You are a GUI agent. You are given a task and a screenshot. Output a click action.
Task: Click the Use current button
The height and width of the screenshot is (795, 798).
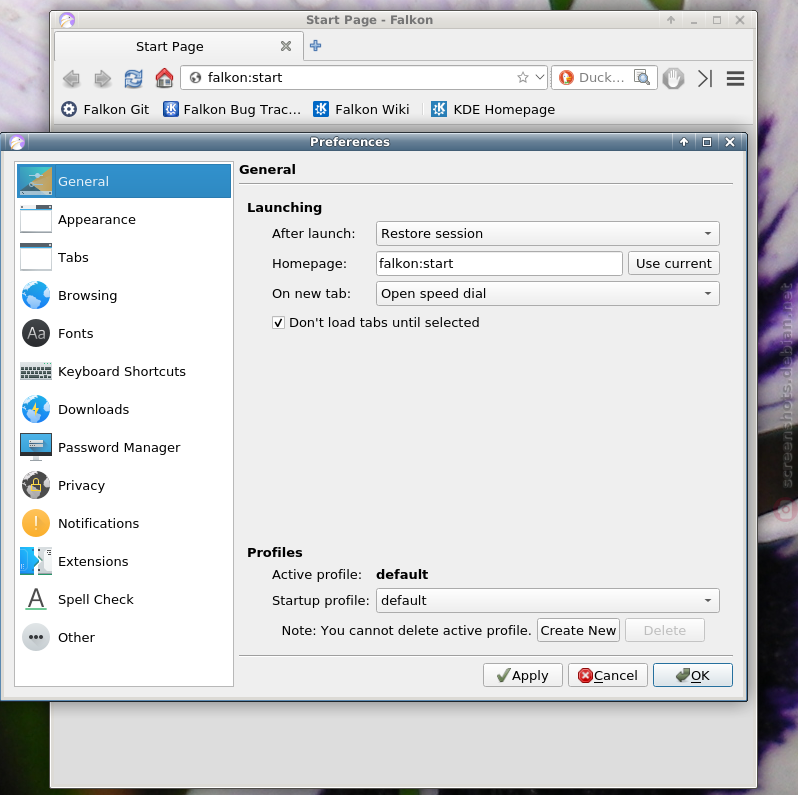pyautogui.click(x=674, y=264)
